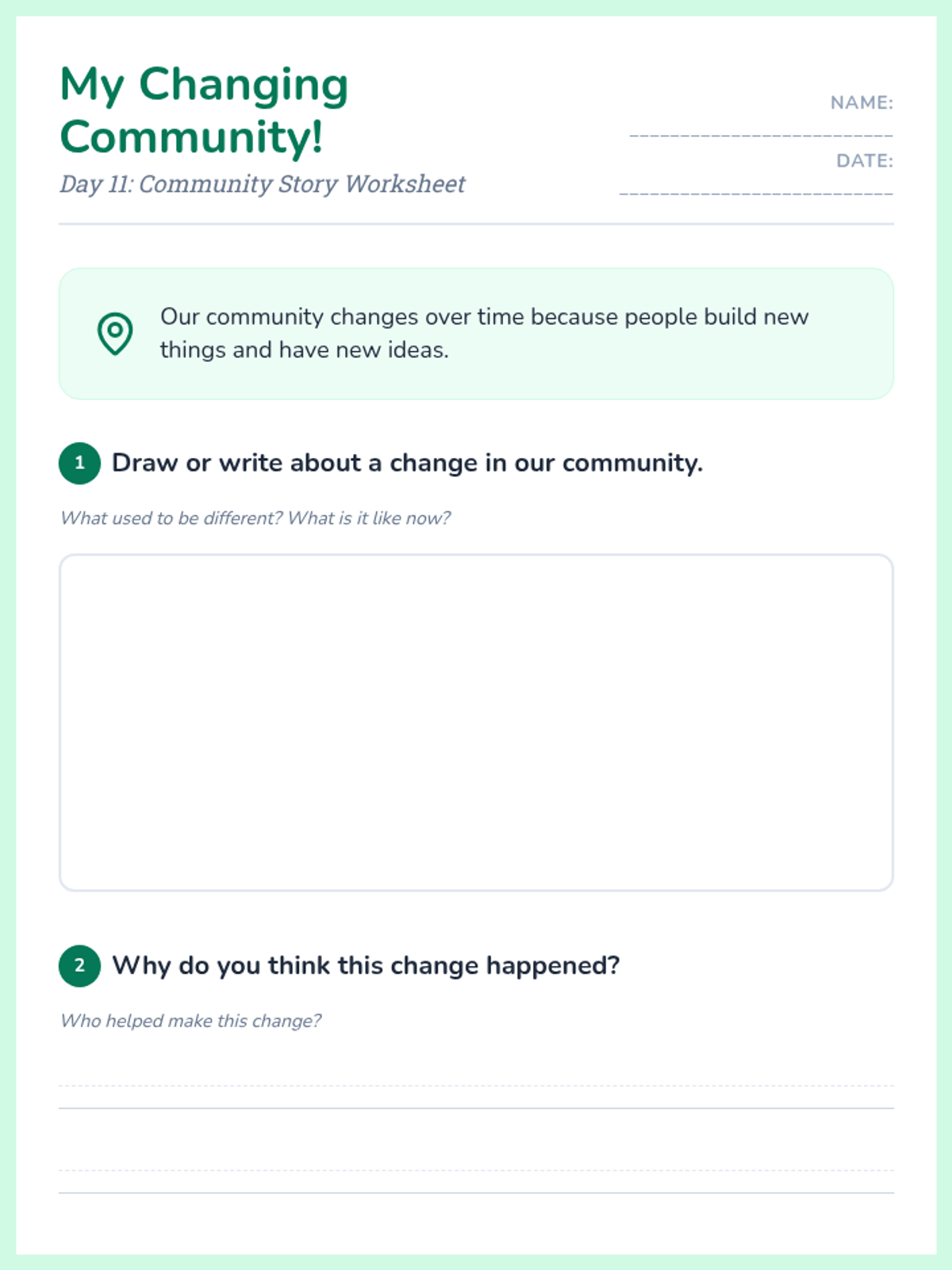952x1270 pixels.
Task: Click the second dashed writing guide line
Action: coord(476,1170)
